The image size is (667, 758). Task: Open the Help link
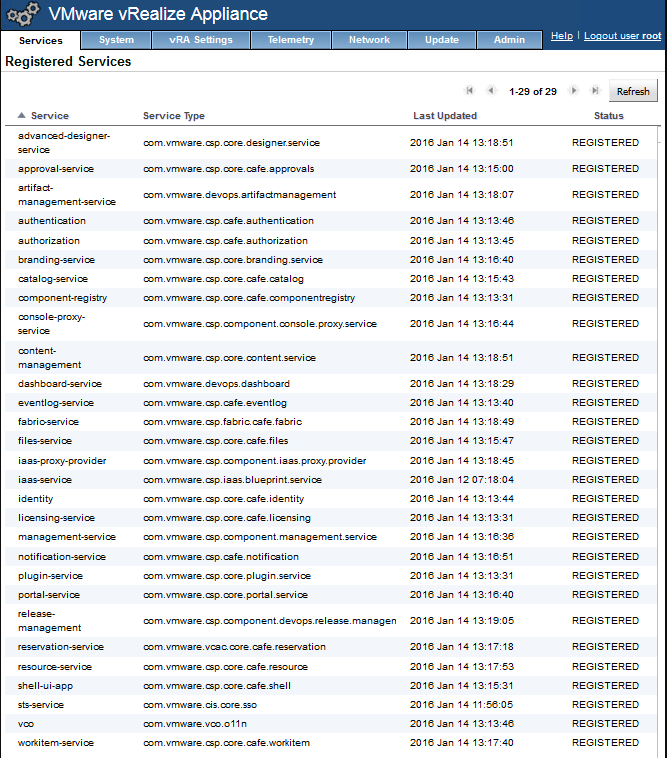point(562,36)
